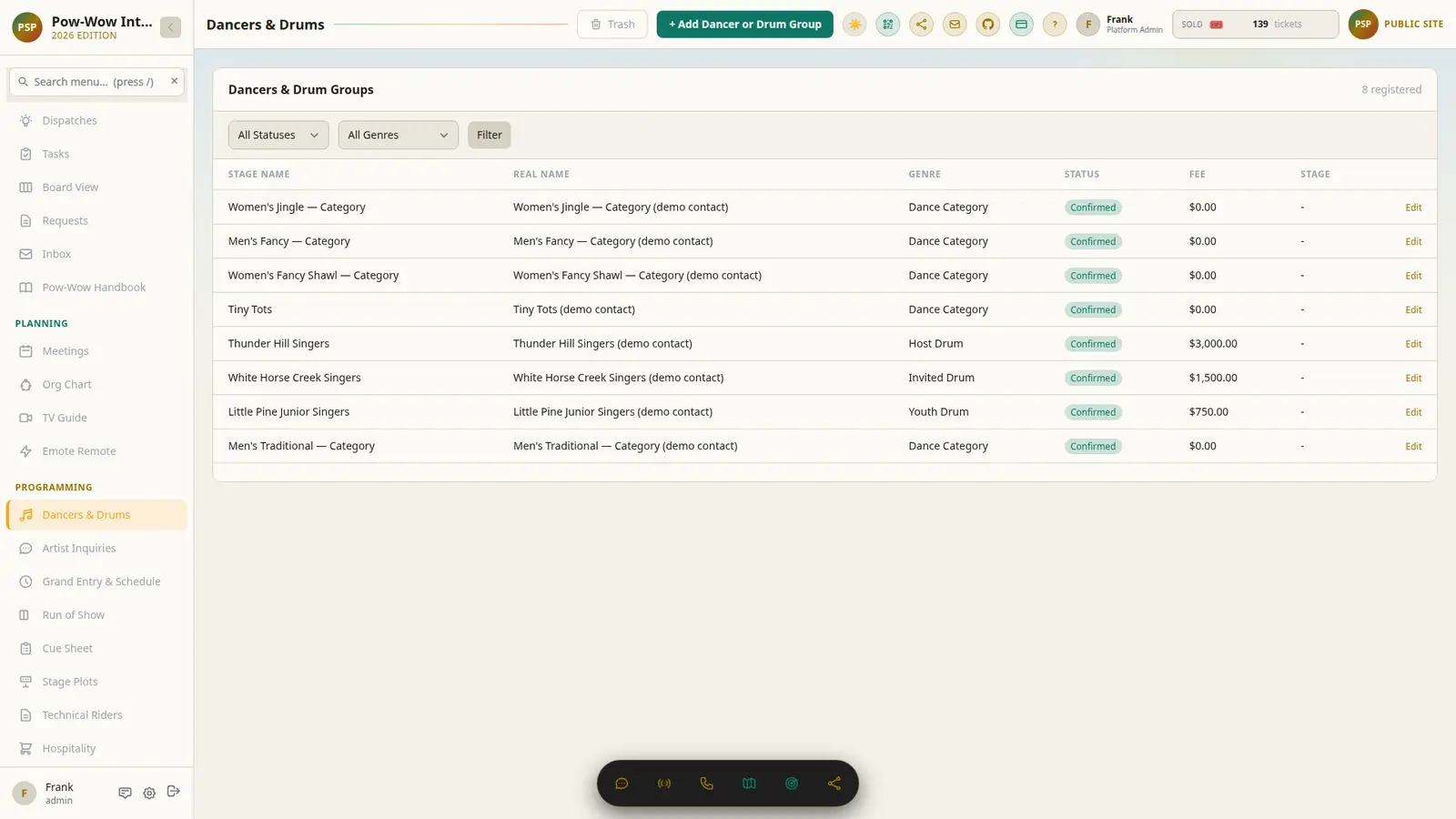Open the help question mark icon
The image size is (1456, 819).
[1055, 25]
